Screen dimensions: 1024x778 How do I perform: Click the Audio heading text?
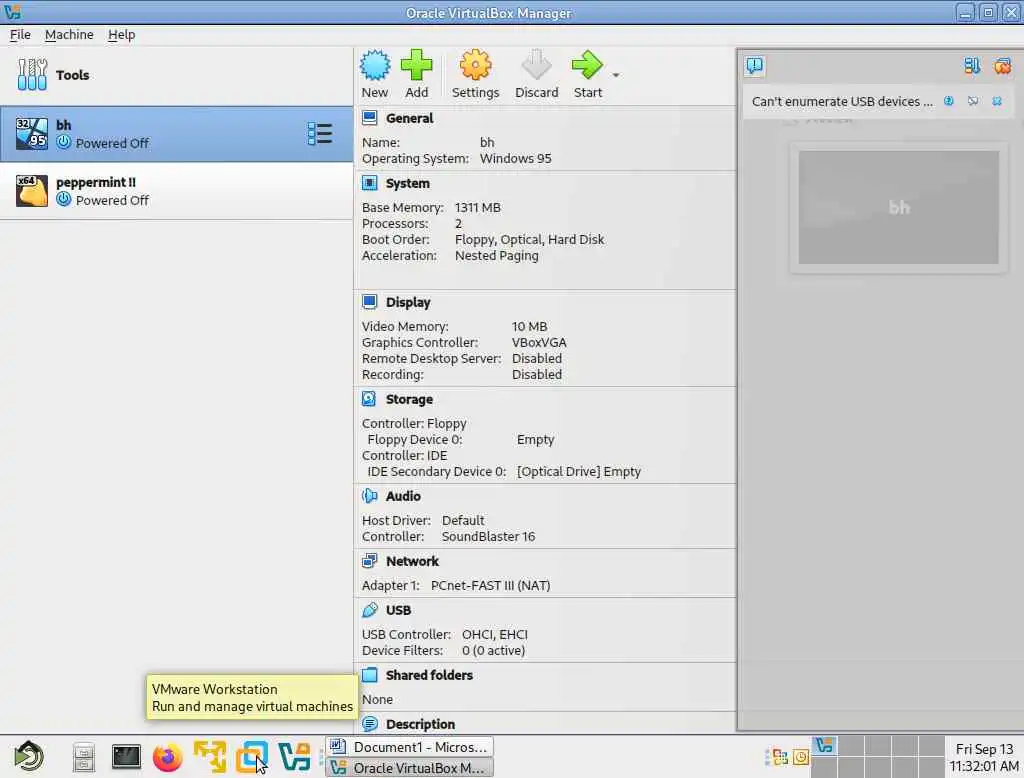pos(403,496)
